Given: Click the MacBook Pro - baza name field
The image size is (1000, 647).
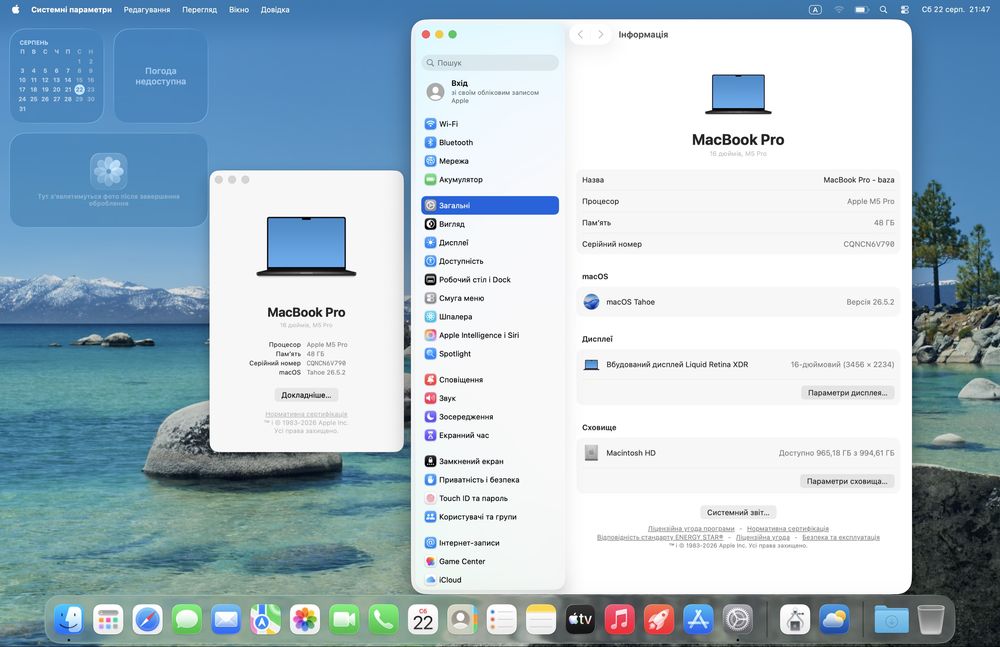Looking at the screenshot, I should [738, 180].
